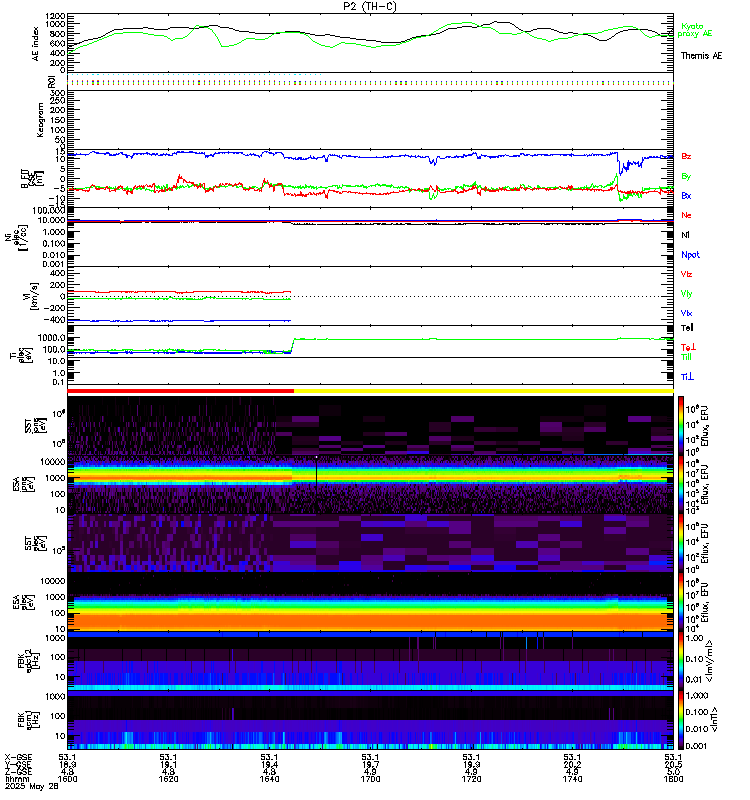Click the '1720' time tick label
This screenshot has height=800, width=750.
(x=471, y=779)
